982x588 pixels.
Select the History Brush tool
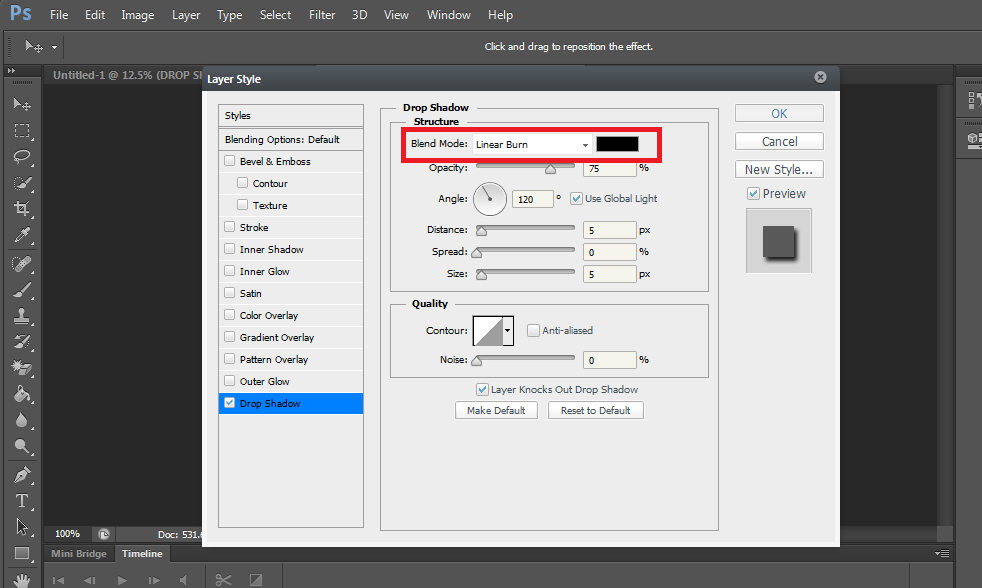point(22,342)
